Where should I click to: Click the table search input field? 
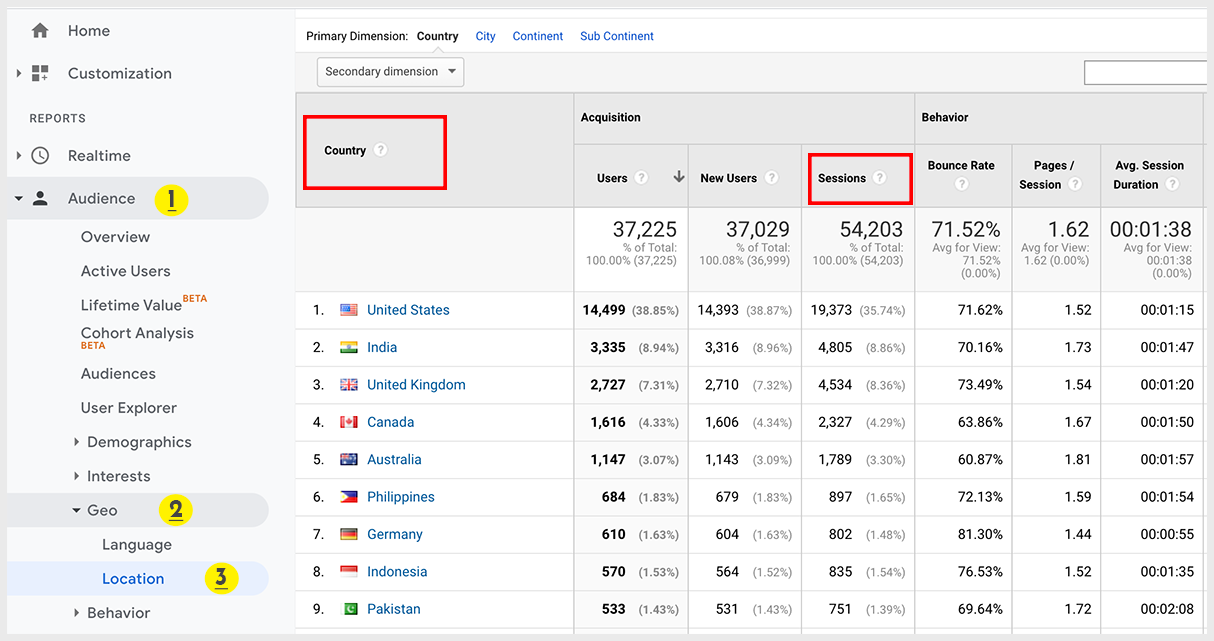[x=1145, y=72]
